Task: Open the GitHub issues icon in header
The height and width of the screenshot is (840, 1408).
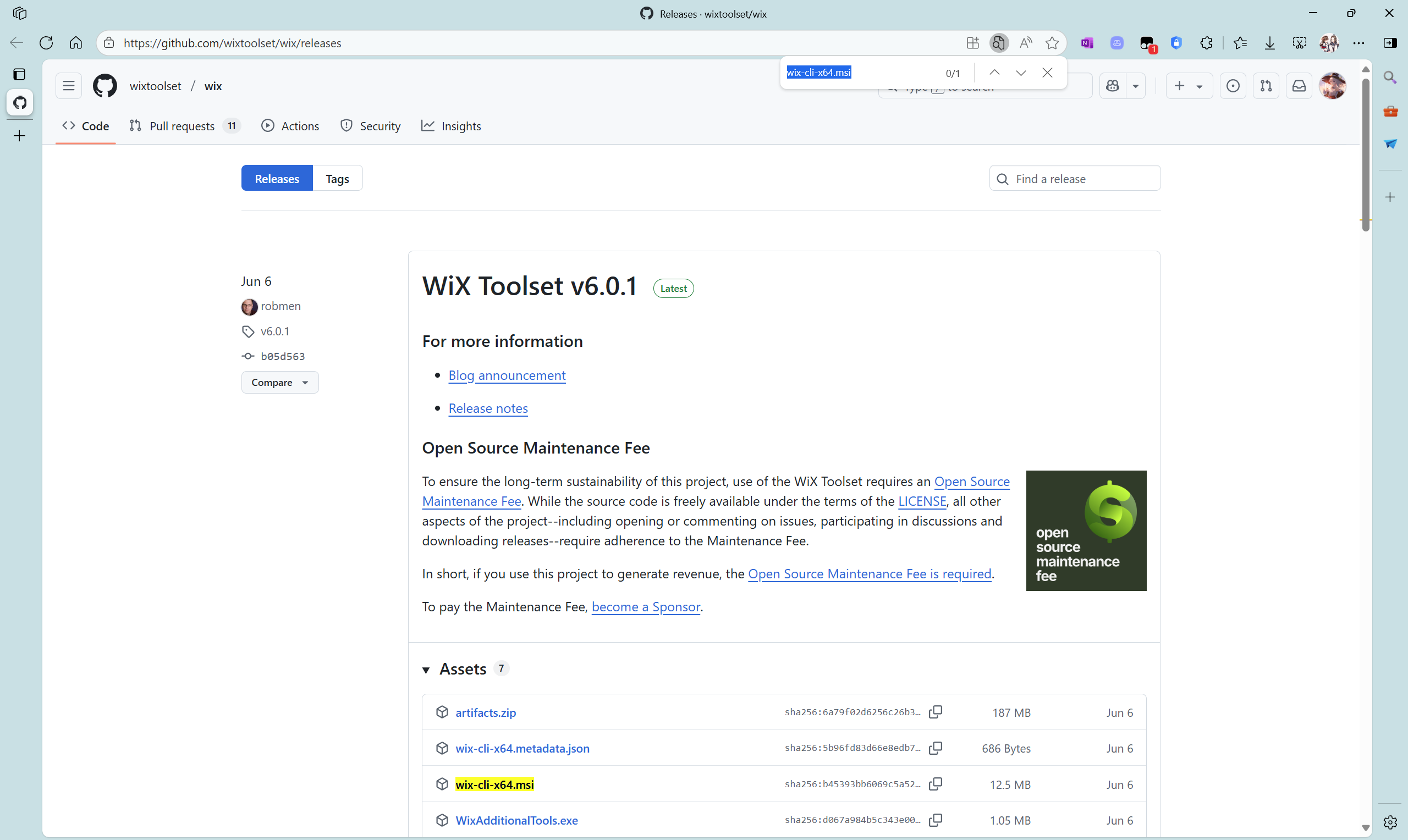Action: tap(1233, 86)
